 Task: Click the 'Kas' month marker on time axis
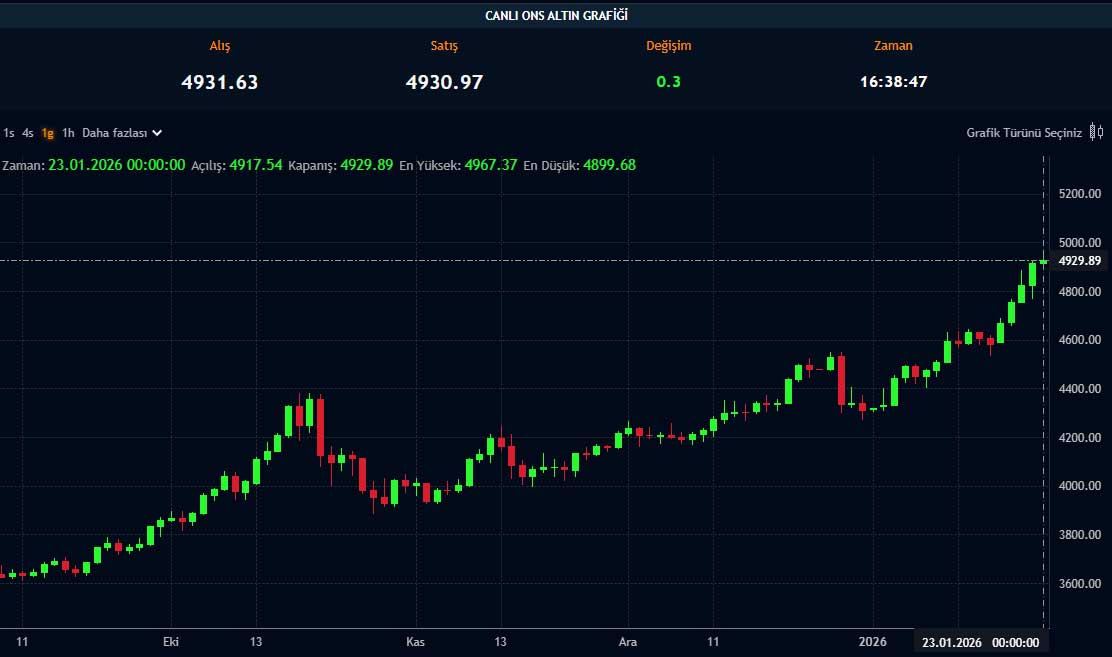415,641
